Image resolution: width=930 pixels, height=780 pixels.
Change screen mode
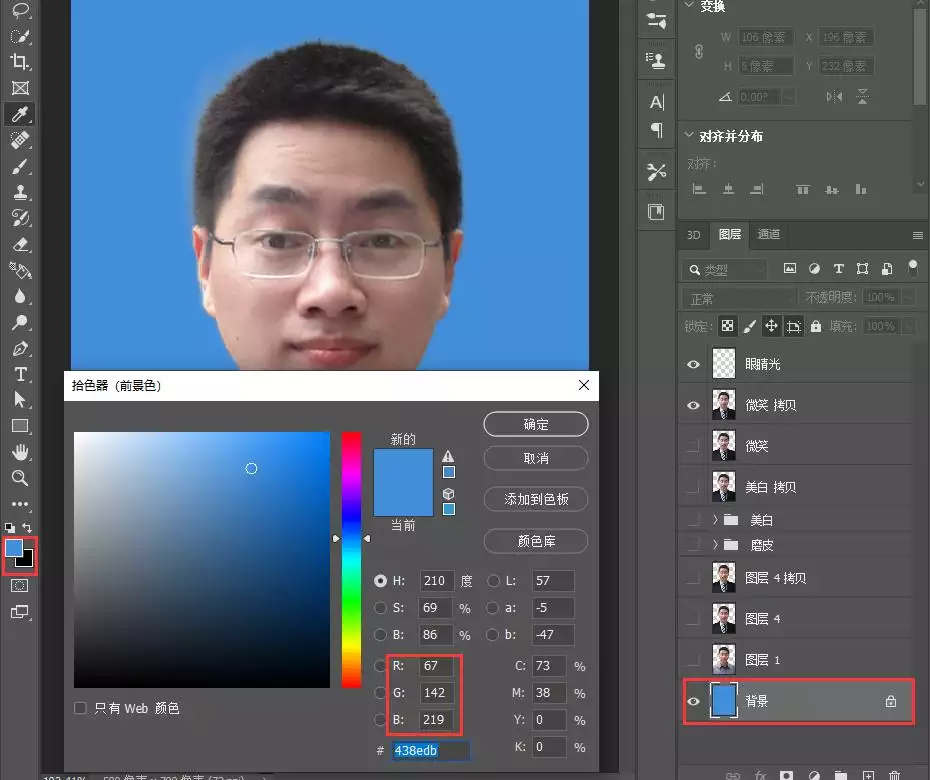pyautogui.click(x=20, y=612)
